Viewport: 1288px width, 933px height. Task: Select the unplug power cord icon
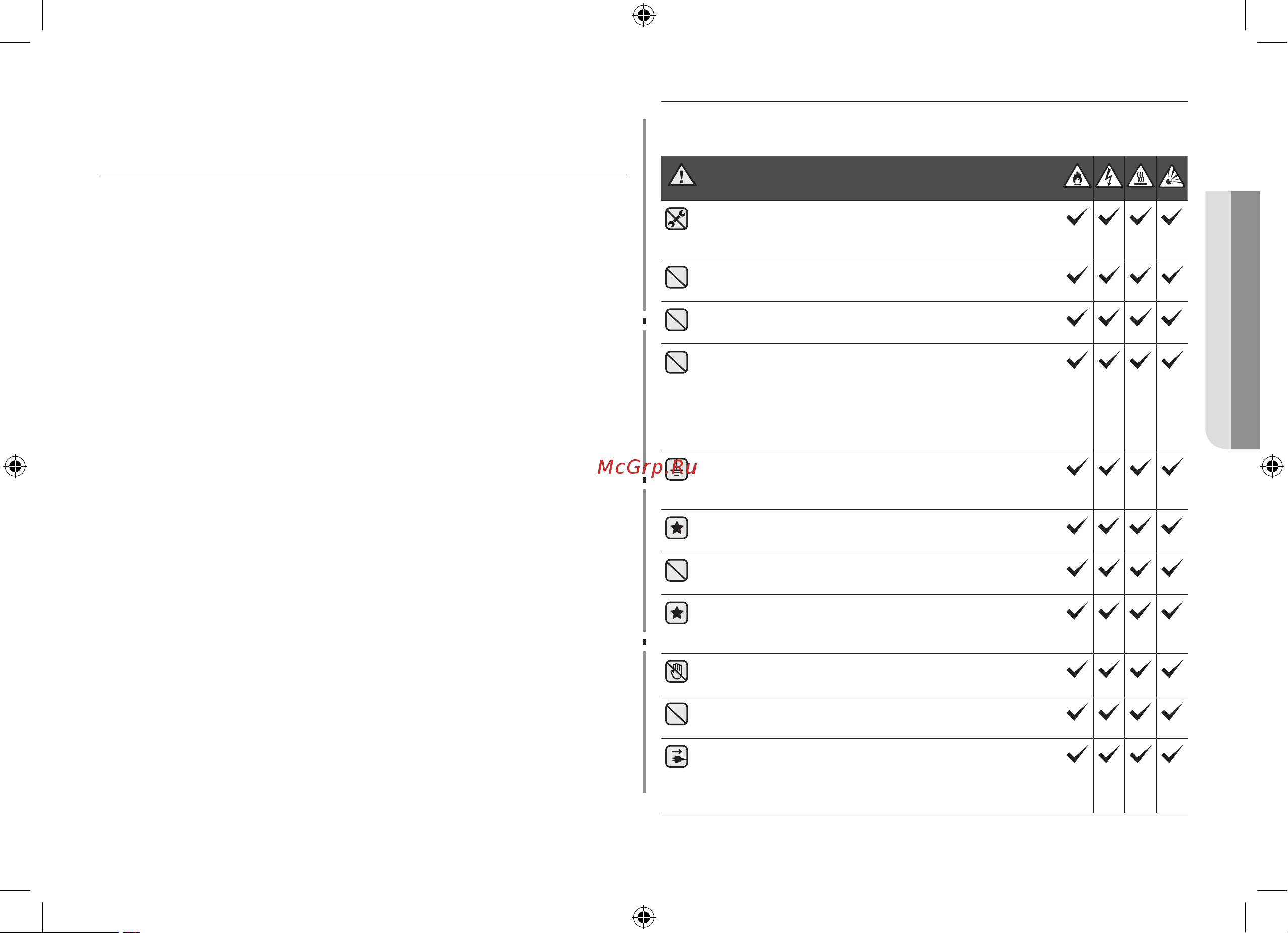click(x=676, y=756)
